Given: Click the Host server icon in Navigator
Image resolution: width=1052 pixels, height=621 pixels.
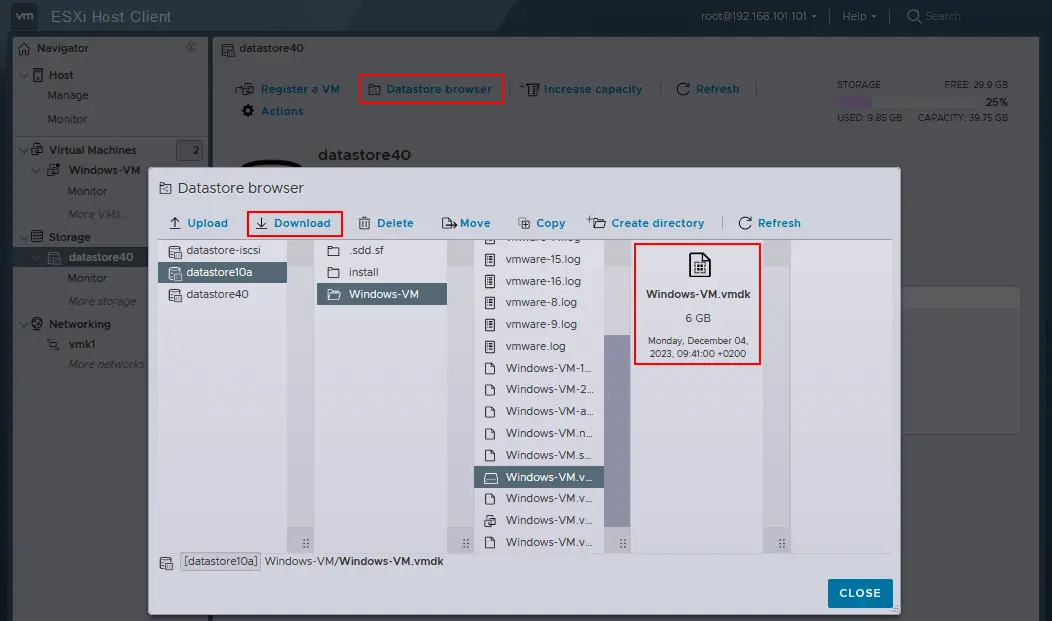Looking at the screenshot, I should click(x=38, y=75).
